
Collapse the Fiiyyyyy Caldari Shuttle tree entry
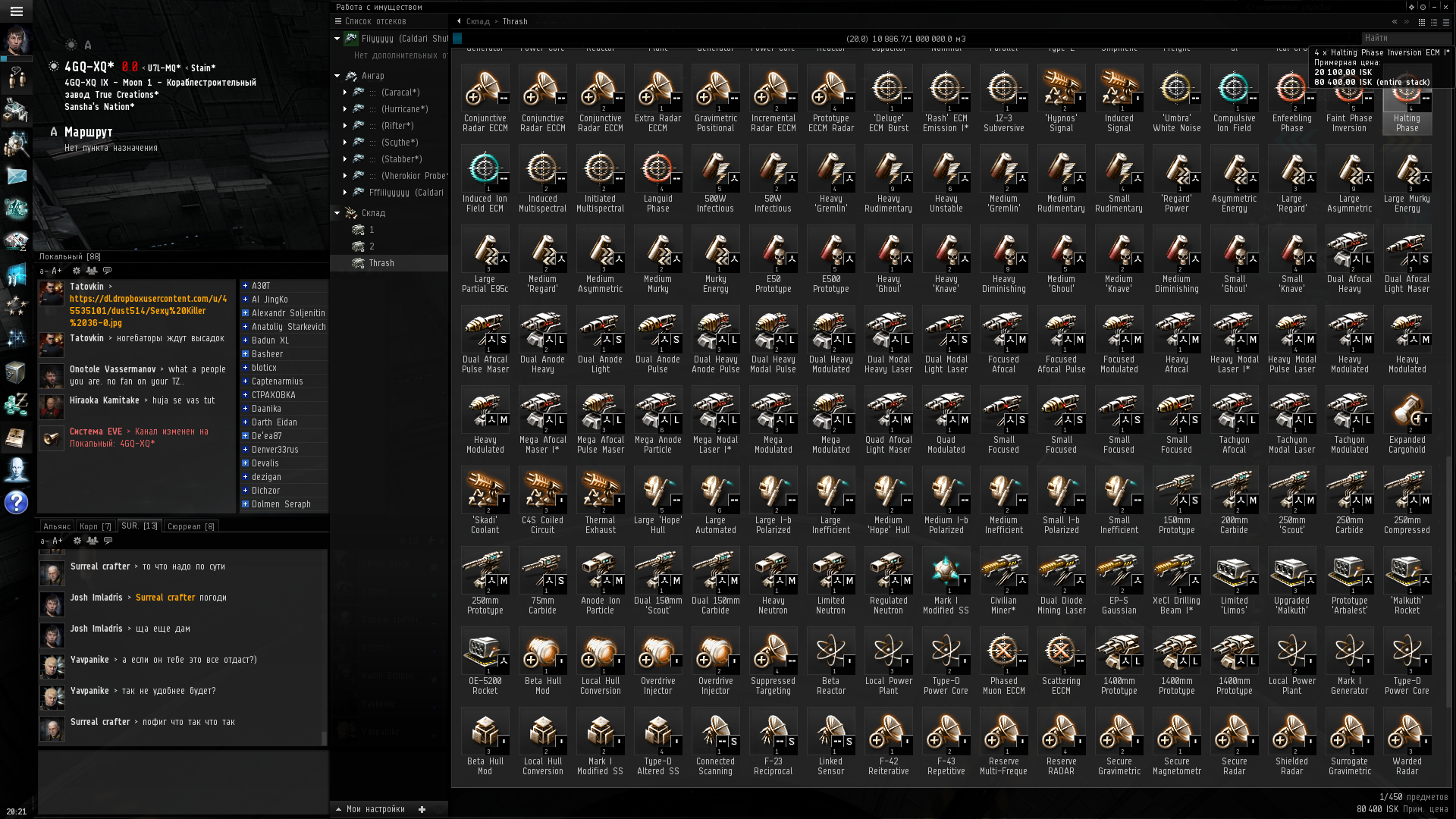click(337, 39)
